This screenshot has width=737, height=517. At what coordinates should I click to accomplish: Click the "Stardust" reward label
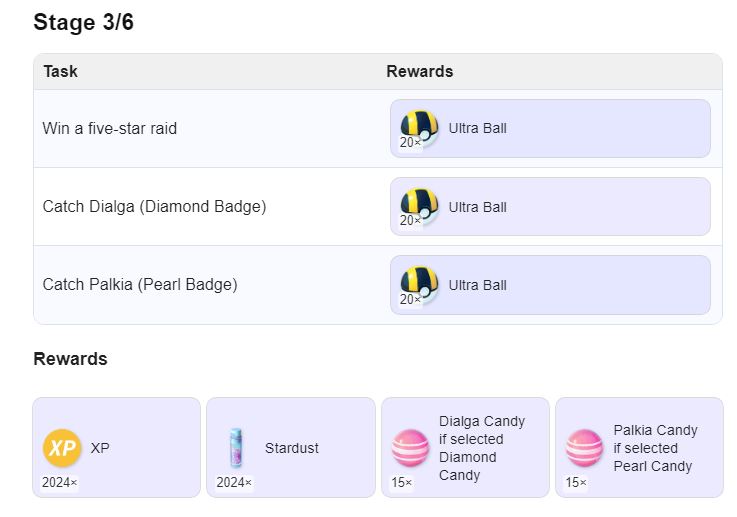tap(291, 448)
